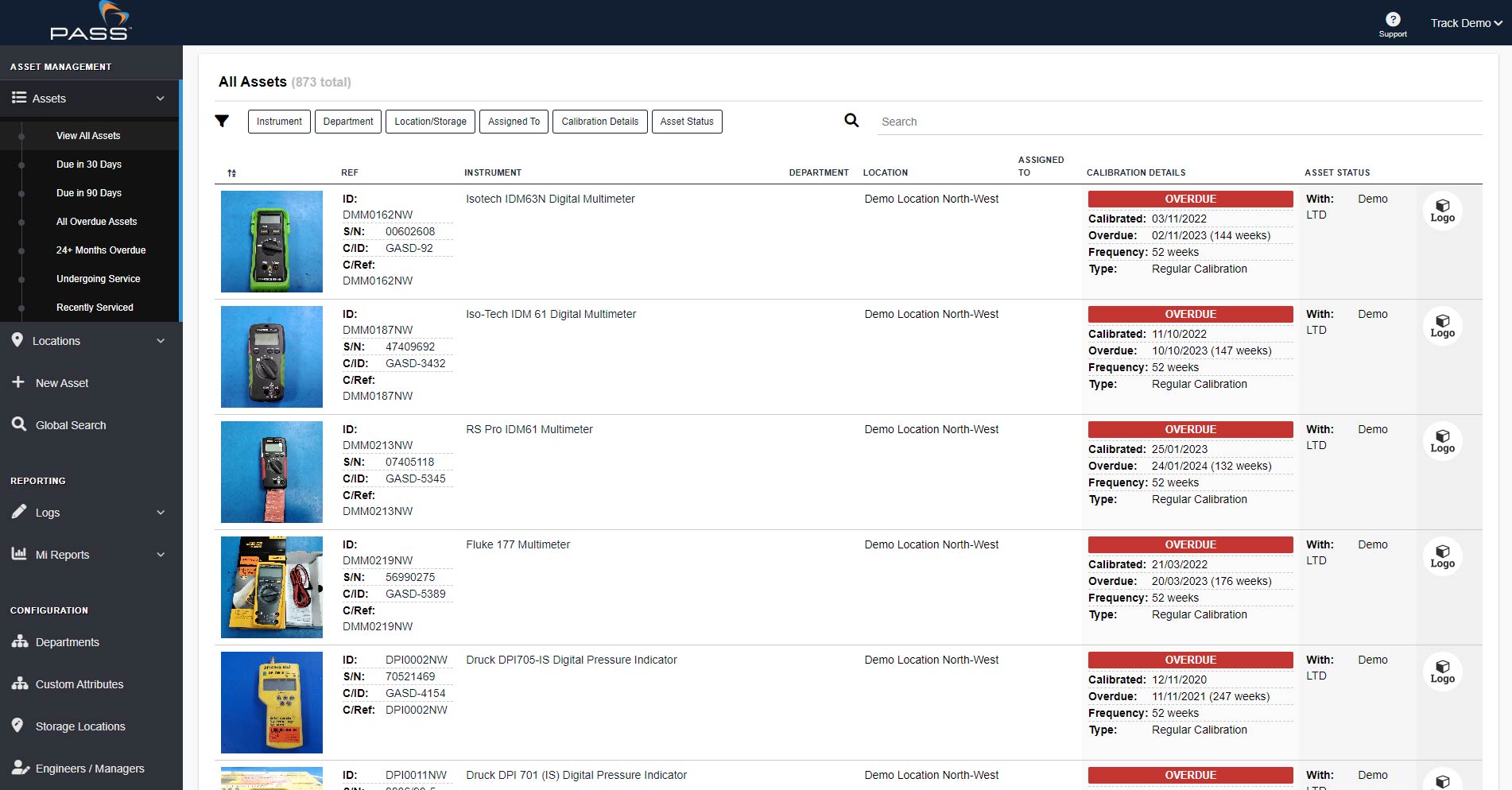Click the Locations pin icon
Screen dimensions: 1512x790
click(17, 340)
